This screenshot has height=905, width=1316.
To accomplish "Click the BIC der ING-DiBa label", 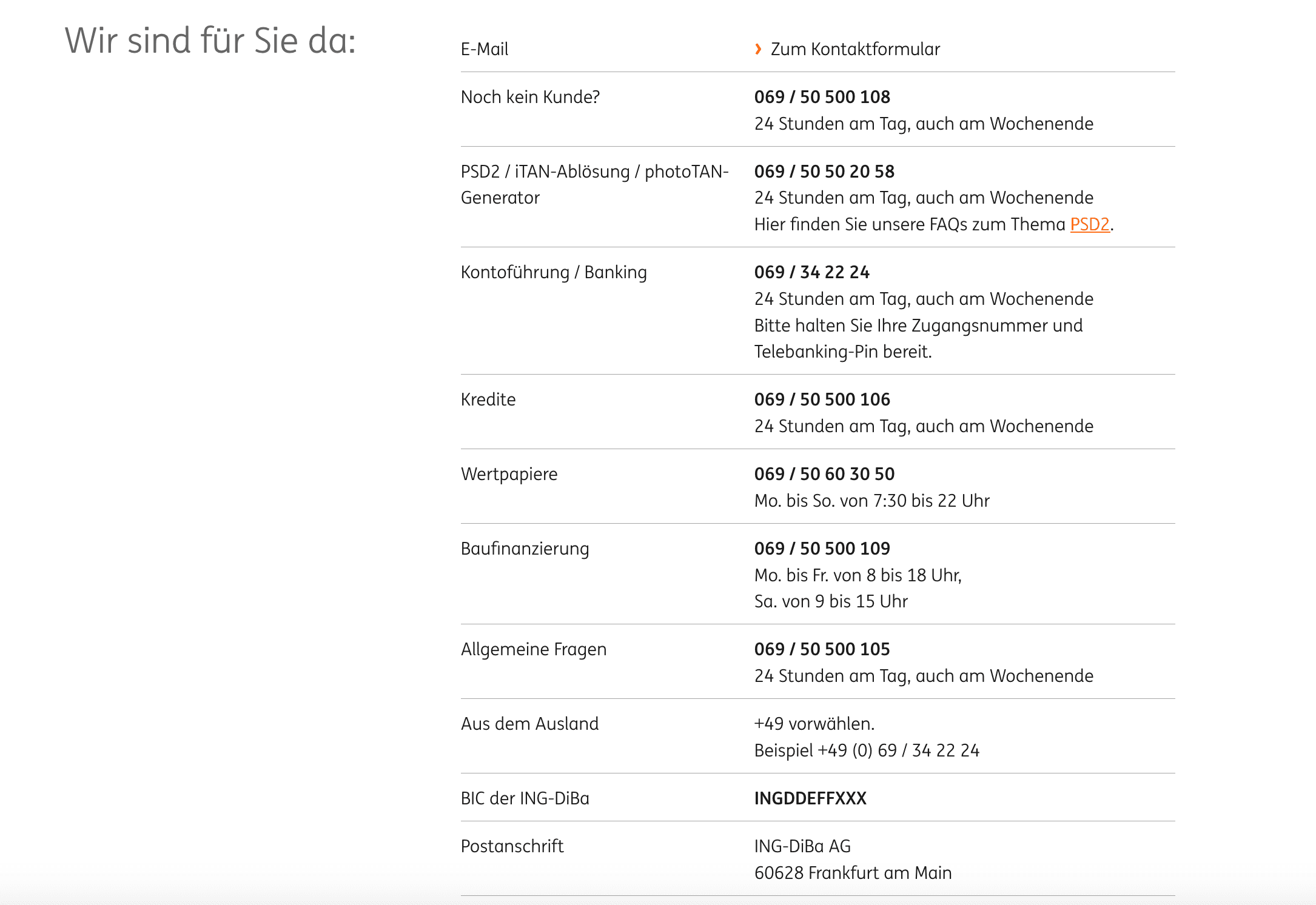I will 525,798.
